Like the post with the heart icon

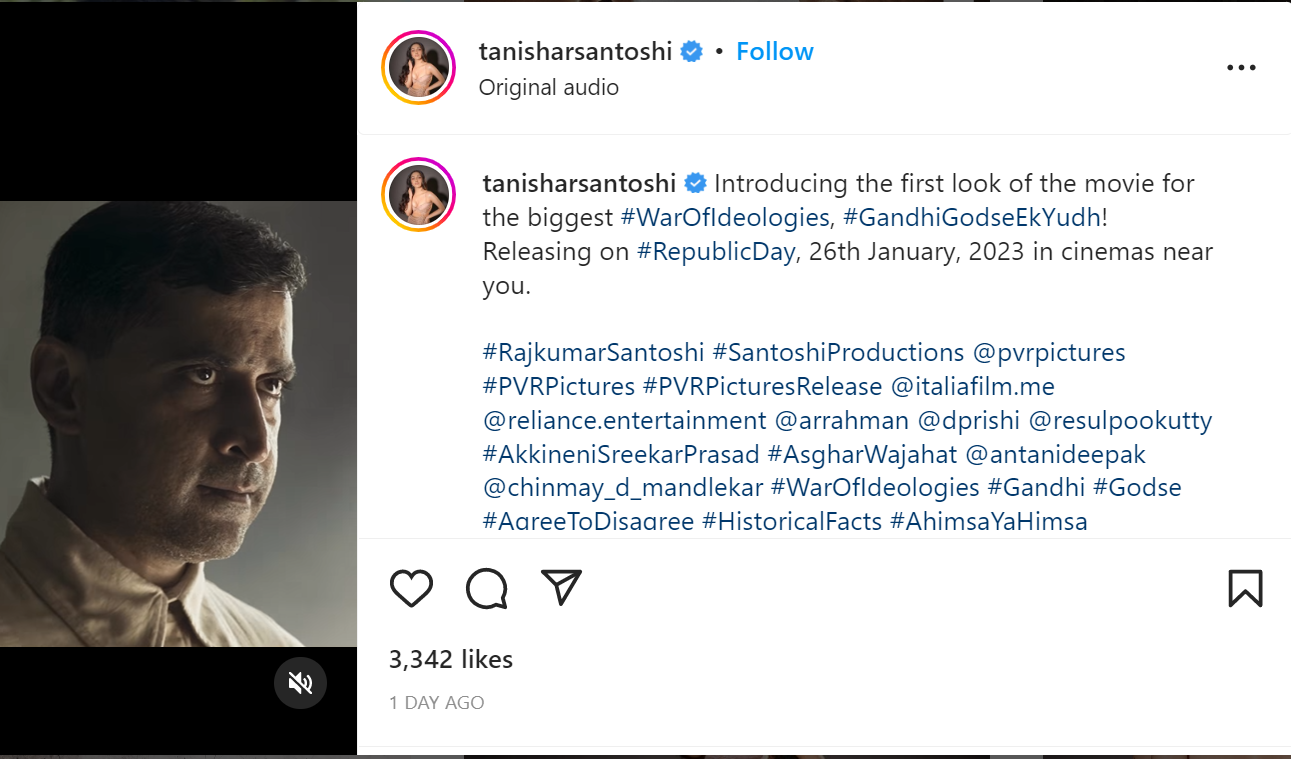pyautogui.click(x=411, y=589)
